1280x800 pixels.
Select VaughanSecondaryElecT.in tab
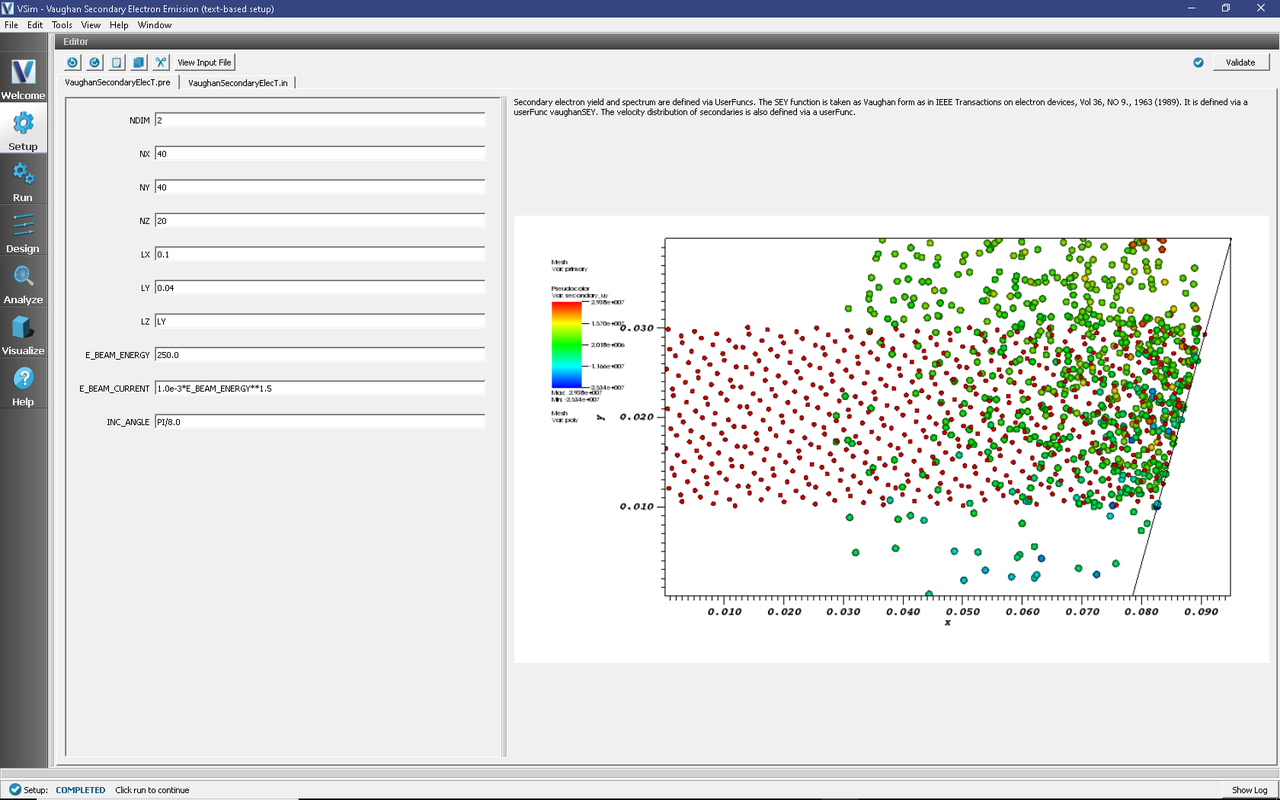click(x=238, y=82)
